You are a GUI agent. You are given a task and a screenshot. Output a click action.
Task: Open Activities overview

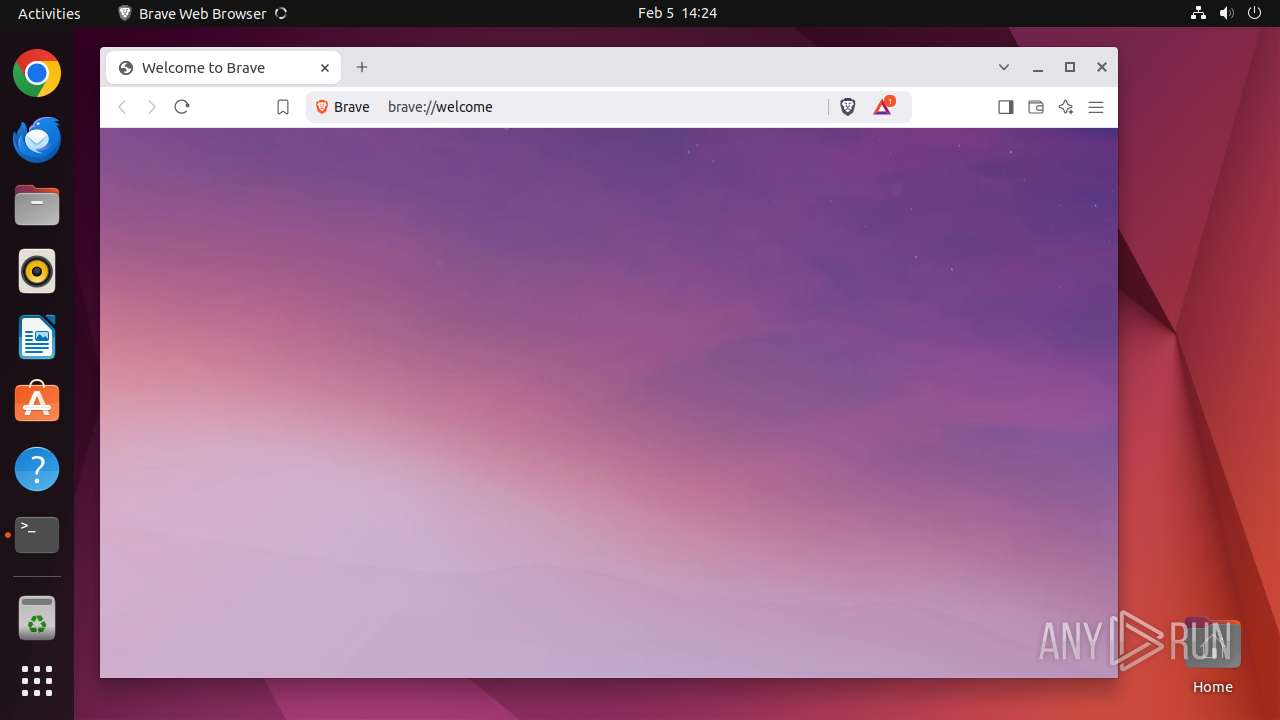[49, 13]
